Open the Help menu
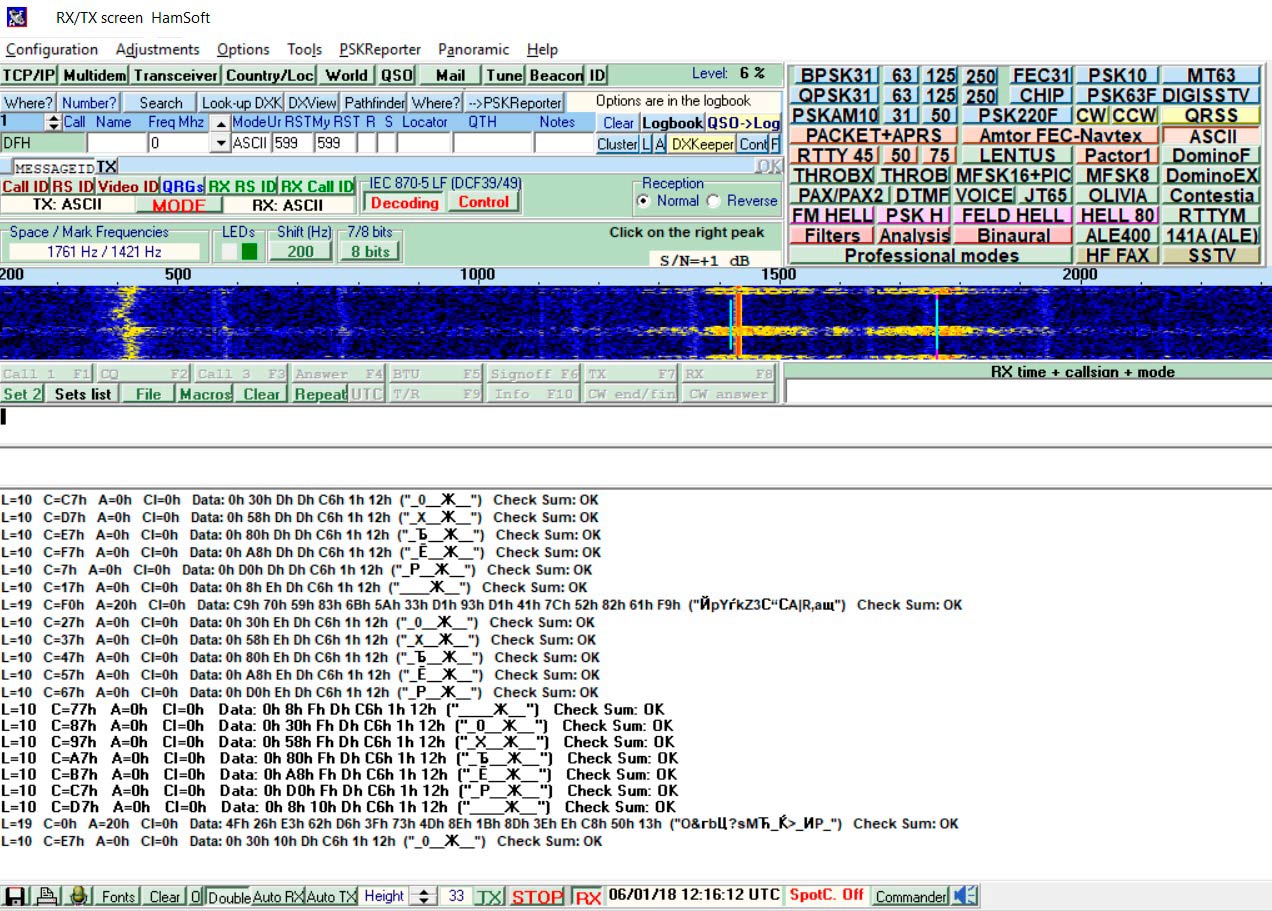This screenshot has height=911, width=1272. 542,49
